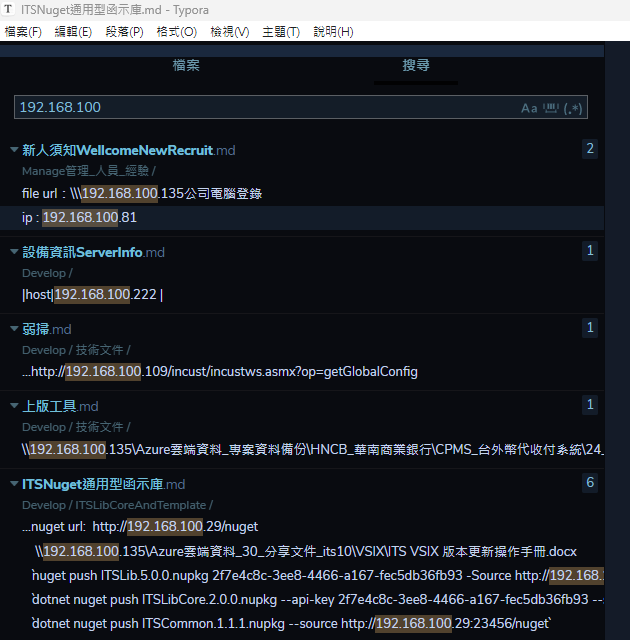Click match count badge 6 for ITSNuget

[x=590, y=482]
